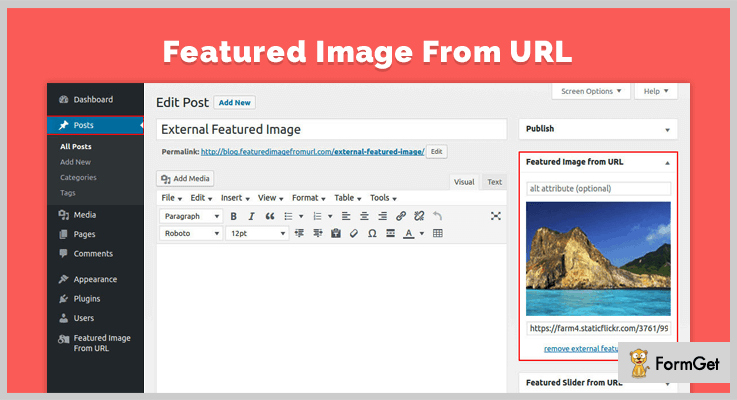Decrease indent (outdent icon)

tap(299, 233)
